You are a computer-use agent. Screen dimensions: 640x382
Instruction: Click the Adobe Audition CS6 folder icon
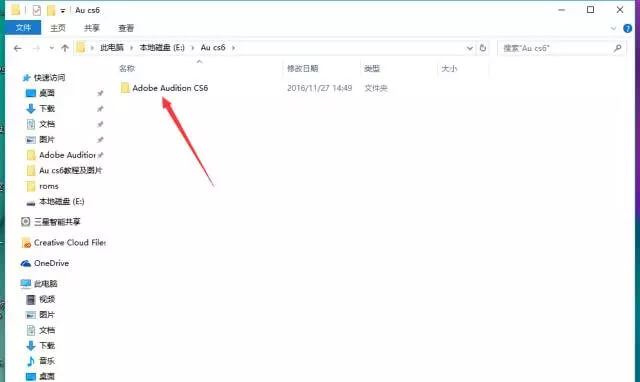tap(125, 88)
